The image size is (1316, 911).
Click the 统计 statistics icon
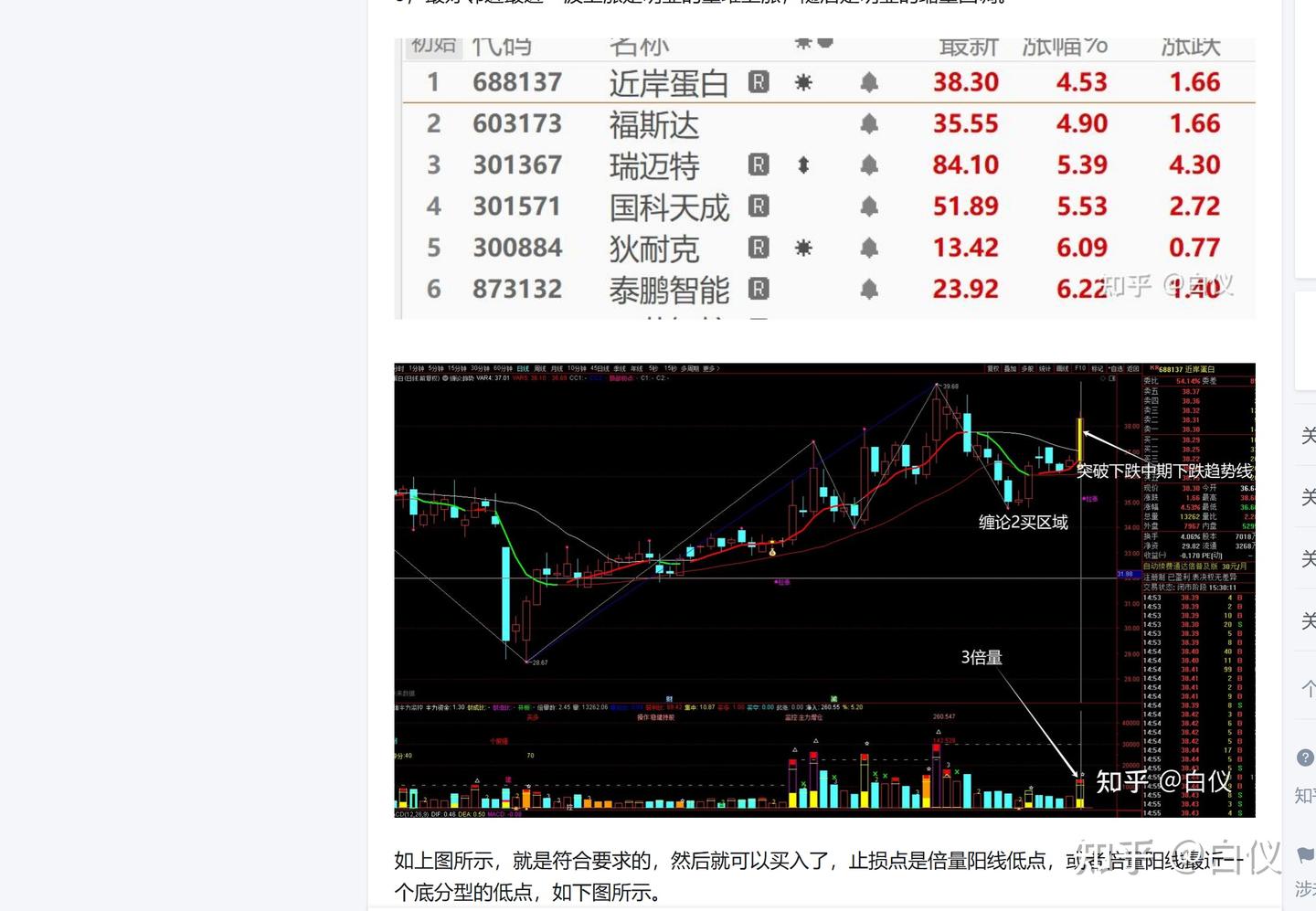1045,368
